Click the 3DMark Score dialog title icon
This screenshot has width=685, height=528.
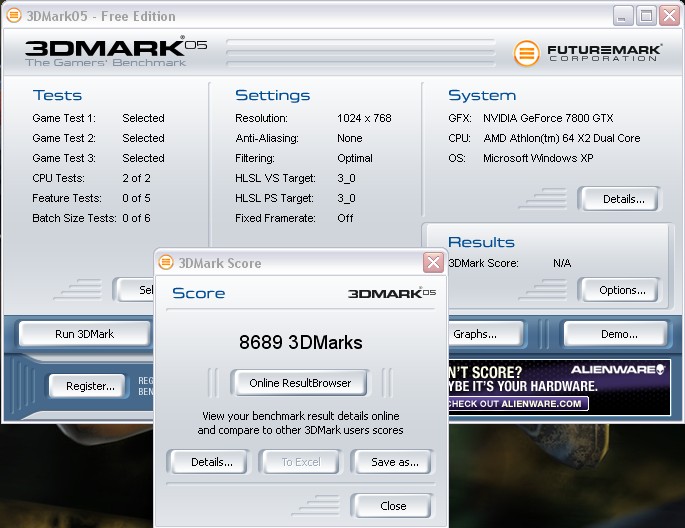[166, 262]
